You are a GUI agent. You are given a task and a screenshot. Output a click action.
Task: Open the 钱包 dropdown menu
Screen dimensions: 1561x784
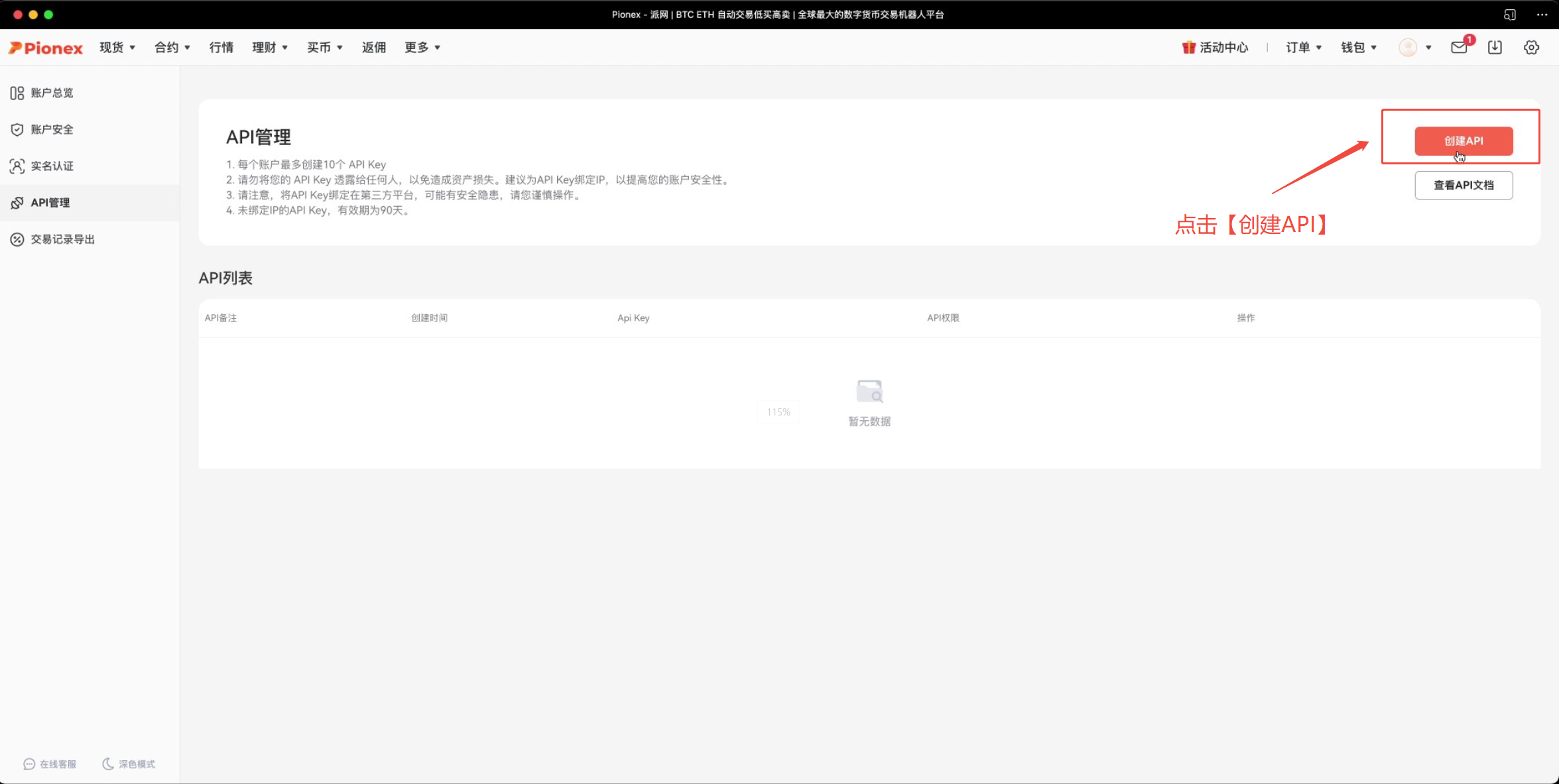(x=1357, y=47)
